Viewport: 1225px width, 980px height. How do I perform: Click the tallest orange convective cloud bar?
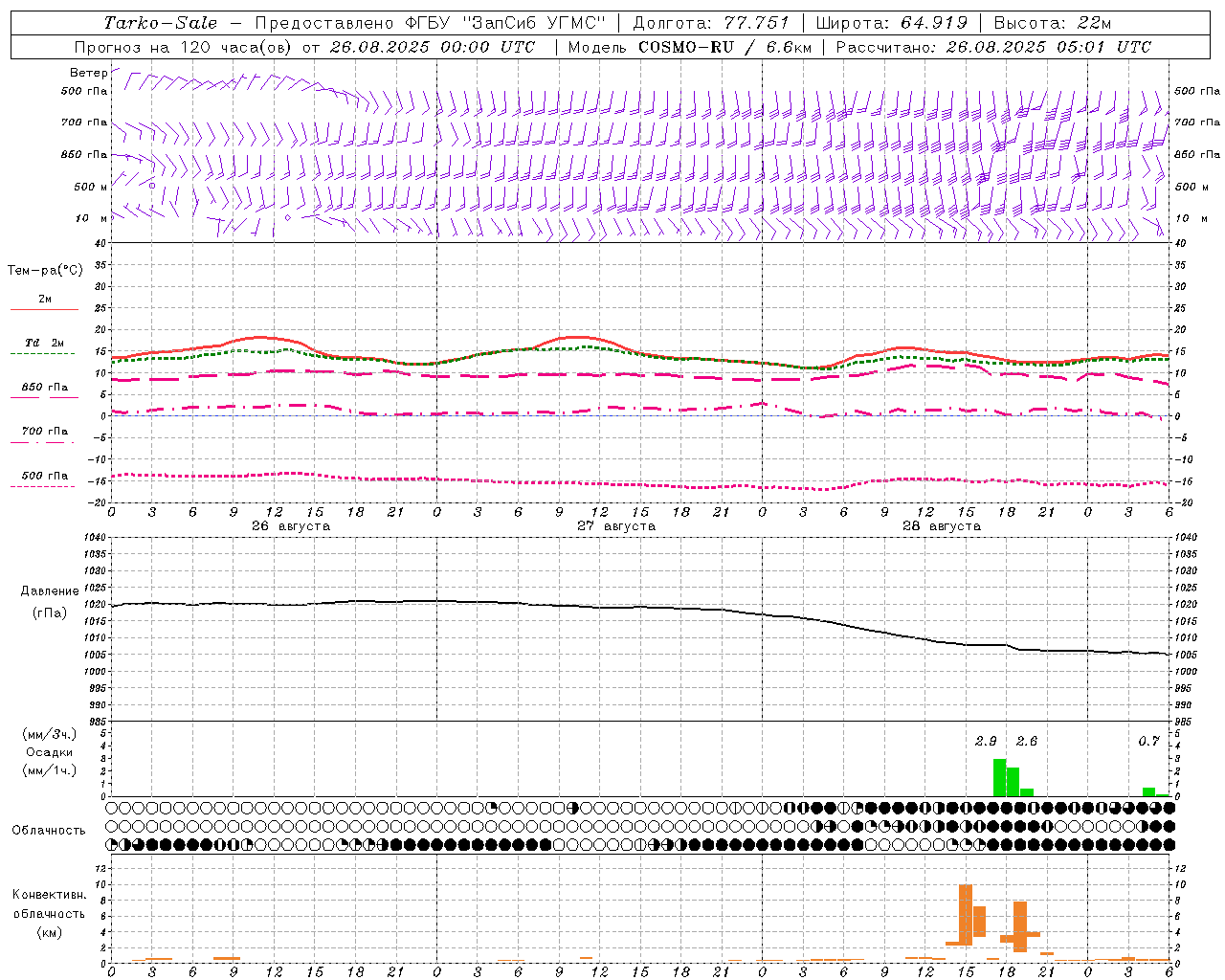tap(966, 913)
